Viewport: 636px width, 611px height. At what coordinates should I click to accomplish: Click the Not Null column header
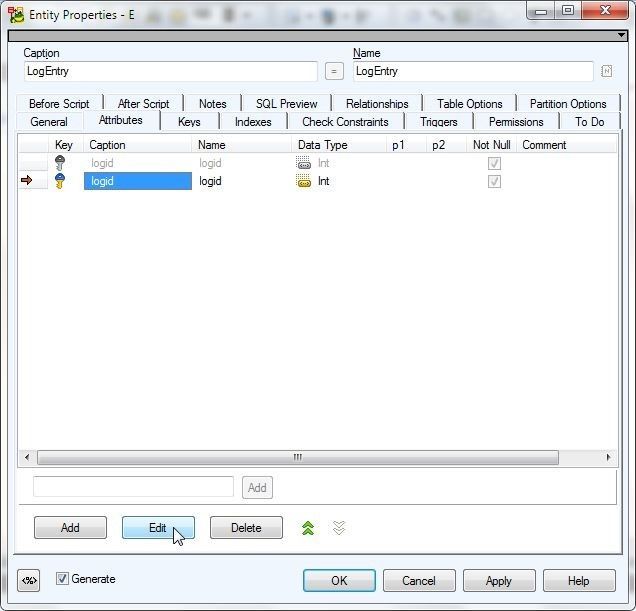(x=491, y=145)
